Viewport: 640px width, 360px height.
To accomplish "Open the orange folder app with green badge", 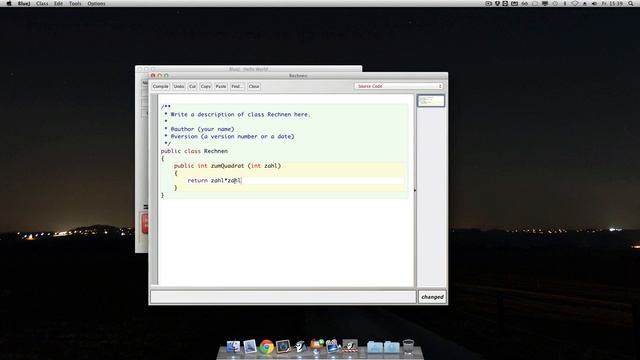I will tap(317, 346).
